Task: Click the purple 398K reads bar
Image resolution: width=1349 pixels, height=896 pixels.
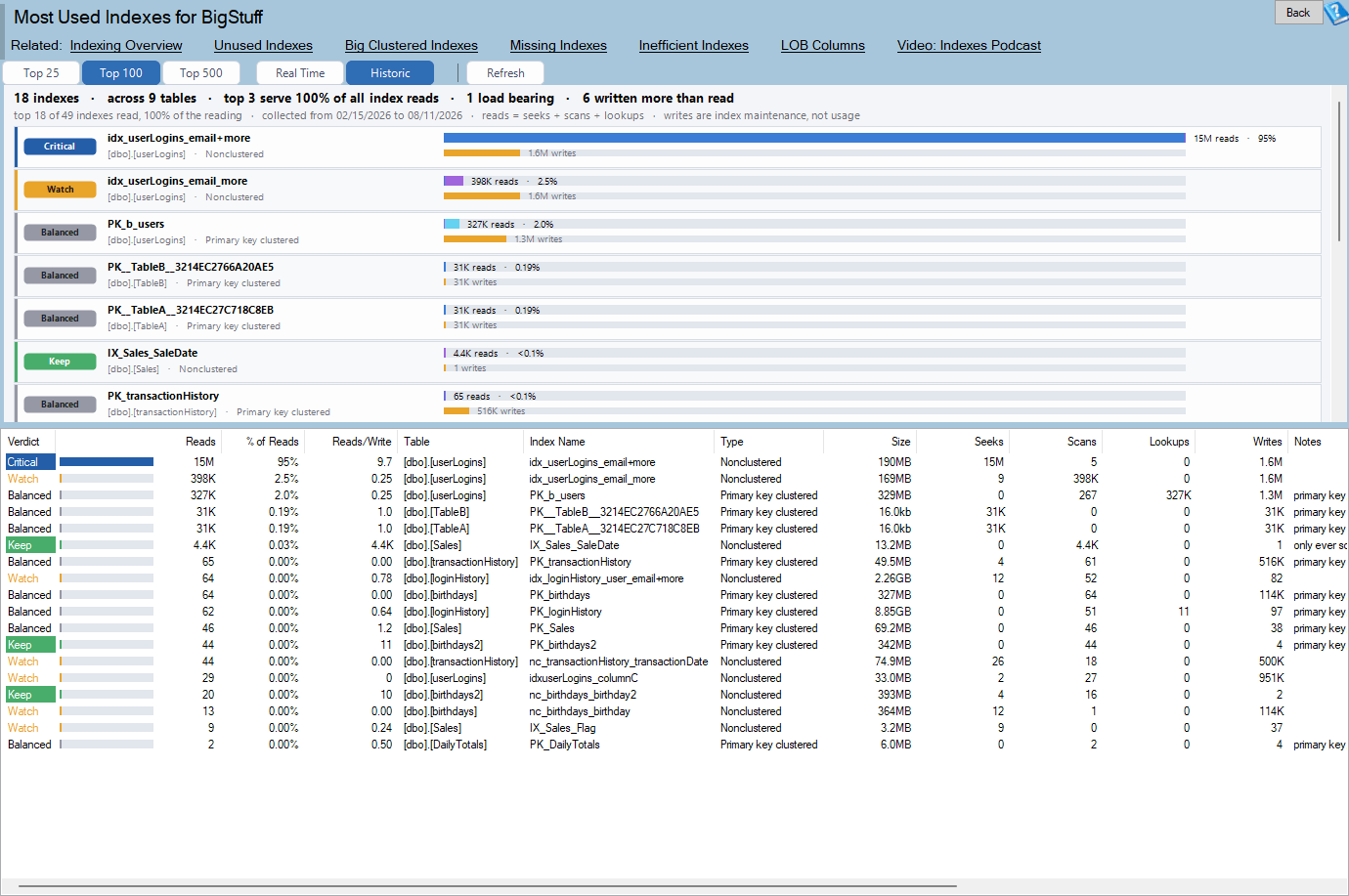Action: point(454,181)
